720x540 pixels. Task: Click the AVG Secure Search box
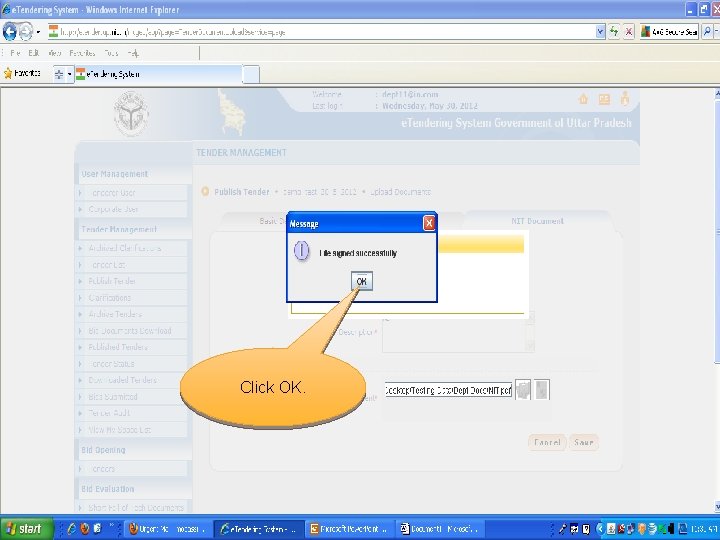point(669,32)
